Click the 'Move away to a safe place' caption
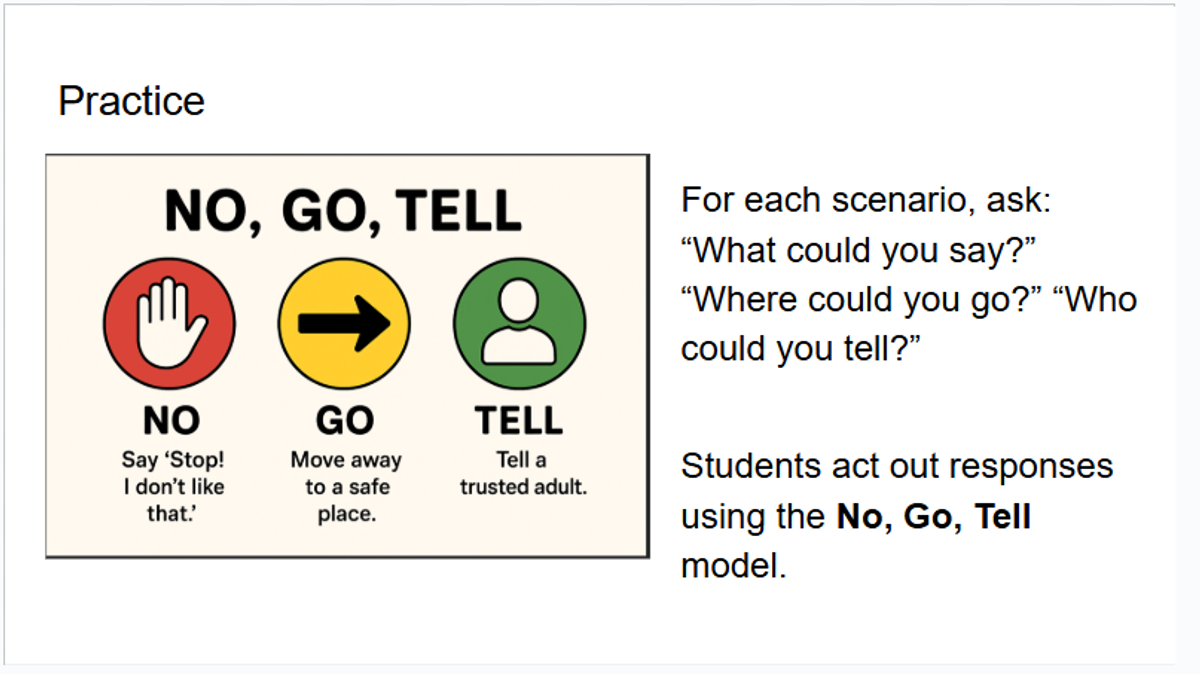 (x=346, y=487)
